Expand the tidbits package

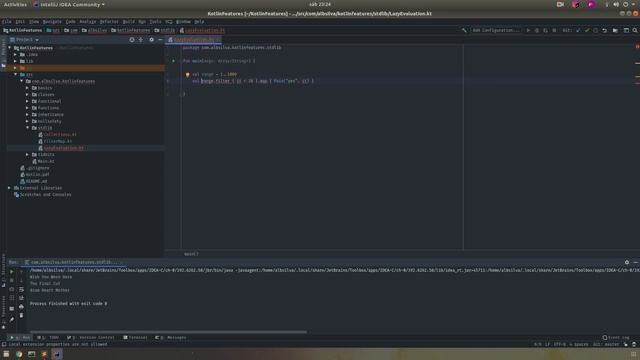pyautogui.click(x=28, y=155)
